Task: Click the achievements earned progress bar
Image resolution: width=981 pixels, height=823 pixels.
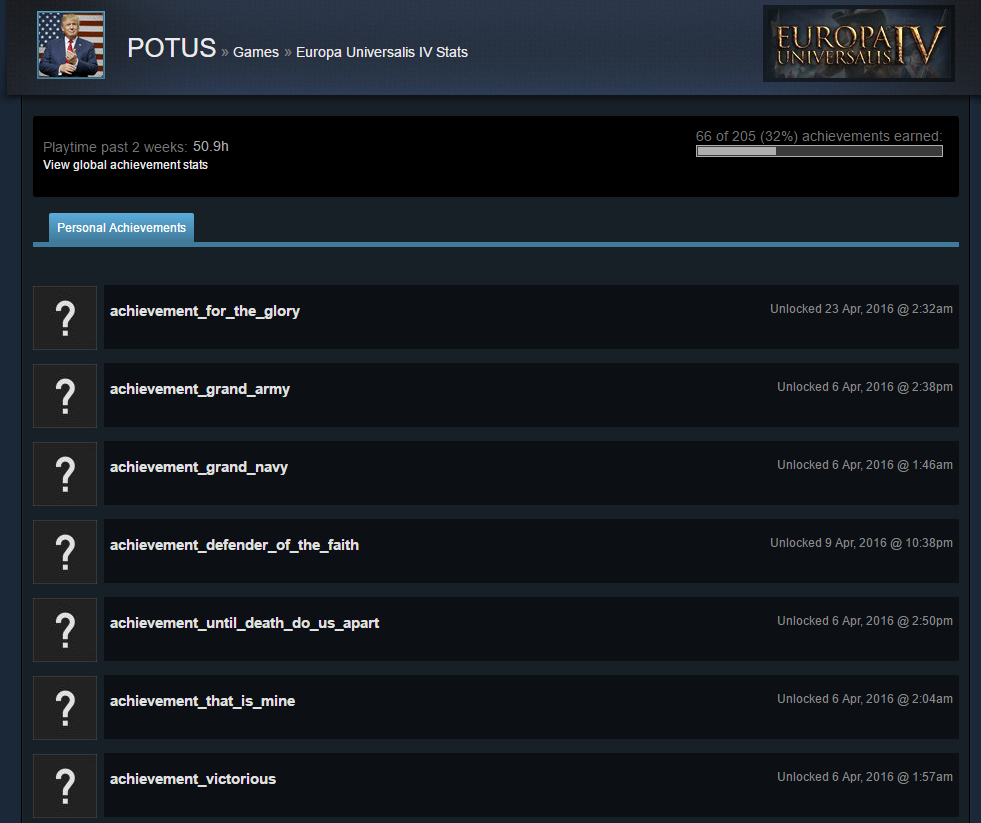Action: click(819, 151)
